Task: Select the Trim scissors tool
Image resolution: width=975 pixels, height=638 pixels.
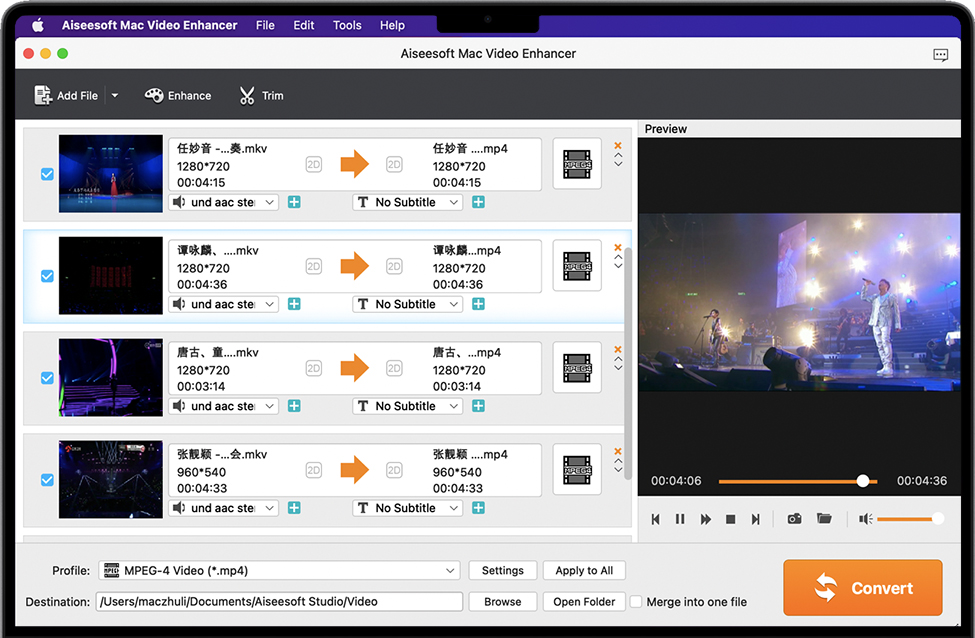Action: (247, 96)
